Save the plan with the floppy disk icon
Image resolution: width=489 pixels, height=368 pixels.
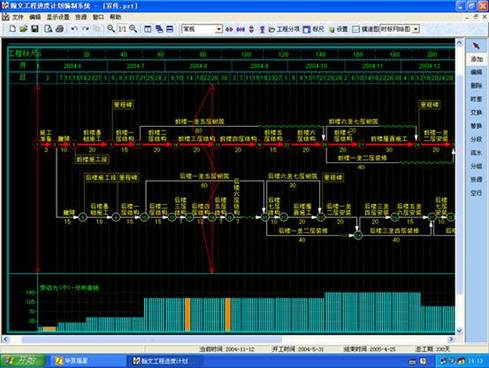coord(35,29)
